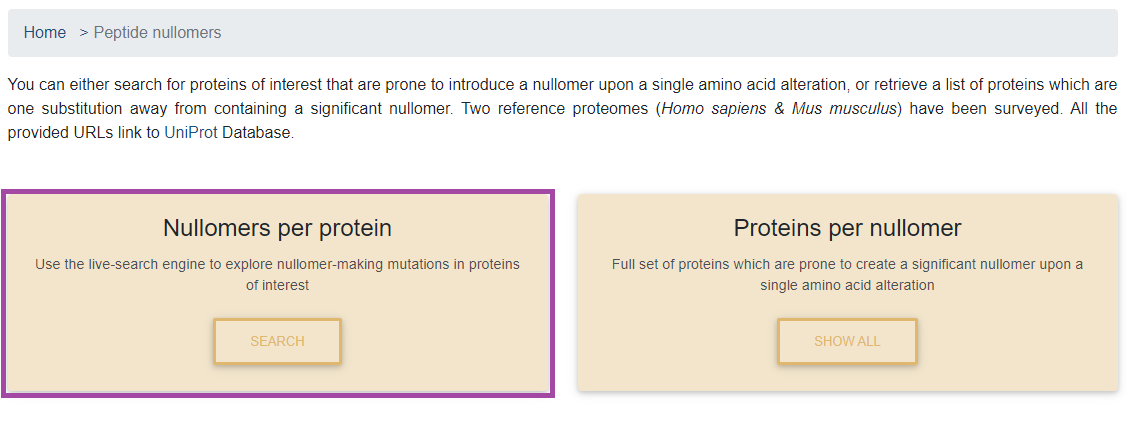This screenshot has width=1130, height=426.
Task: Click the live-search engine description text
Action: (x=277, y=275)
